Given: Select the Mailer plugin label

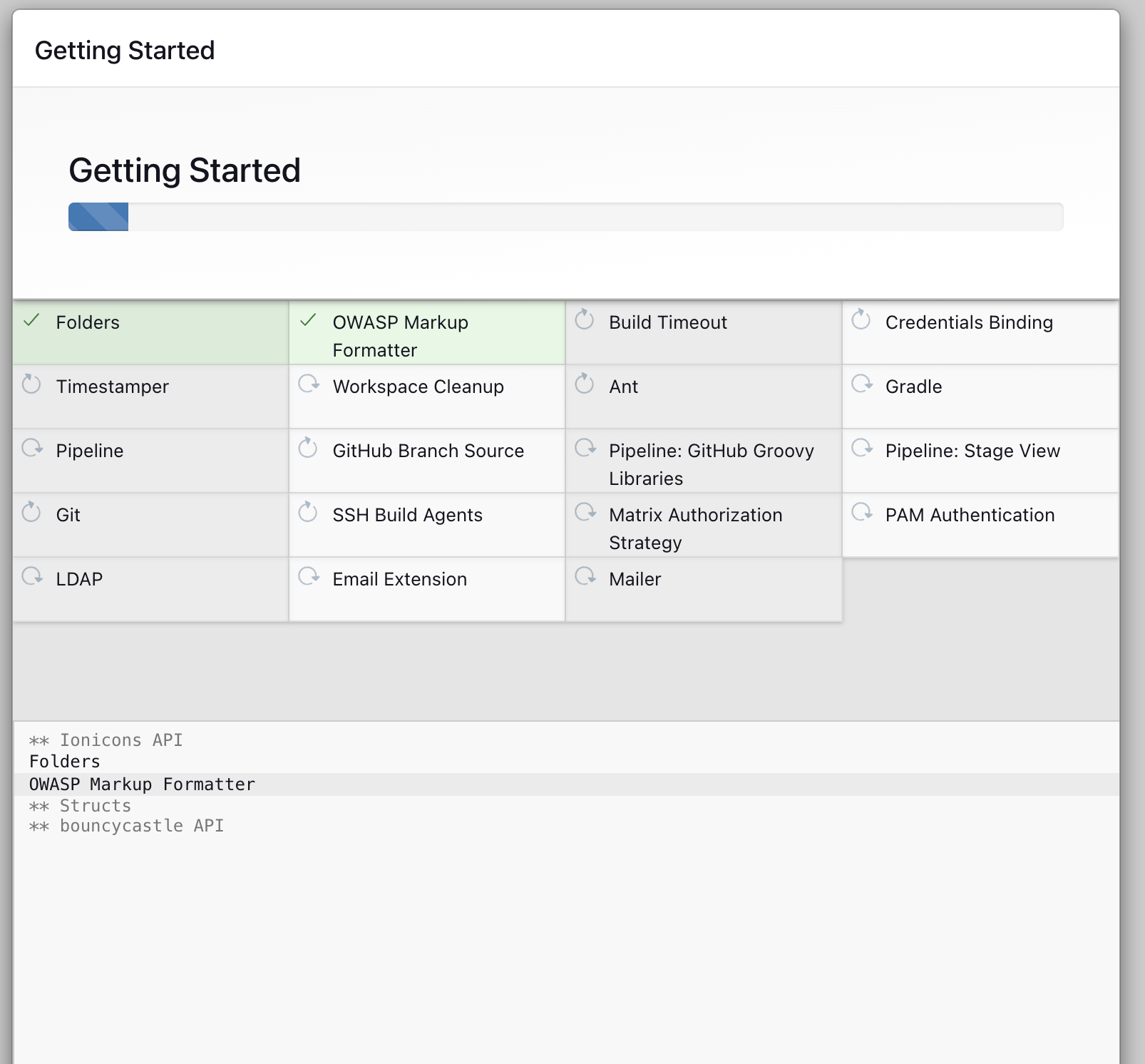Looking at the screenshot, I should [635, 579].
